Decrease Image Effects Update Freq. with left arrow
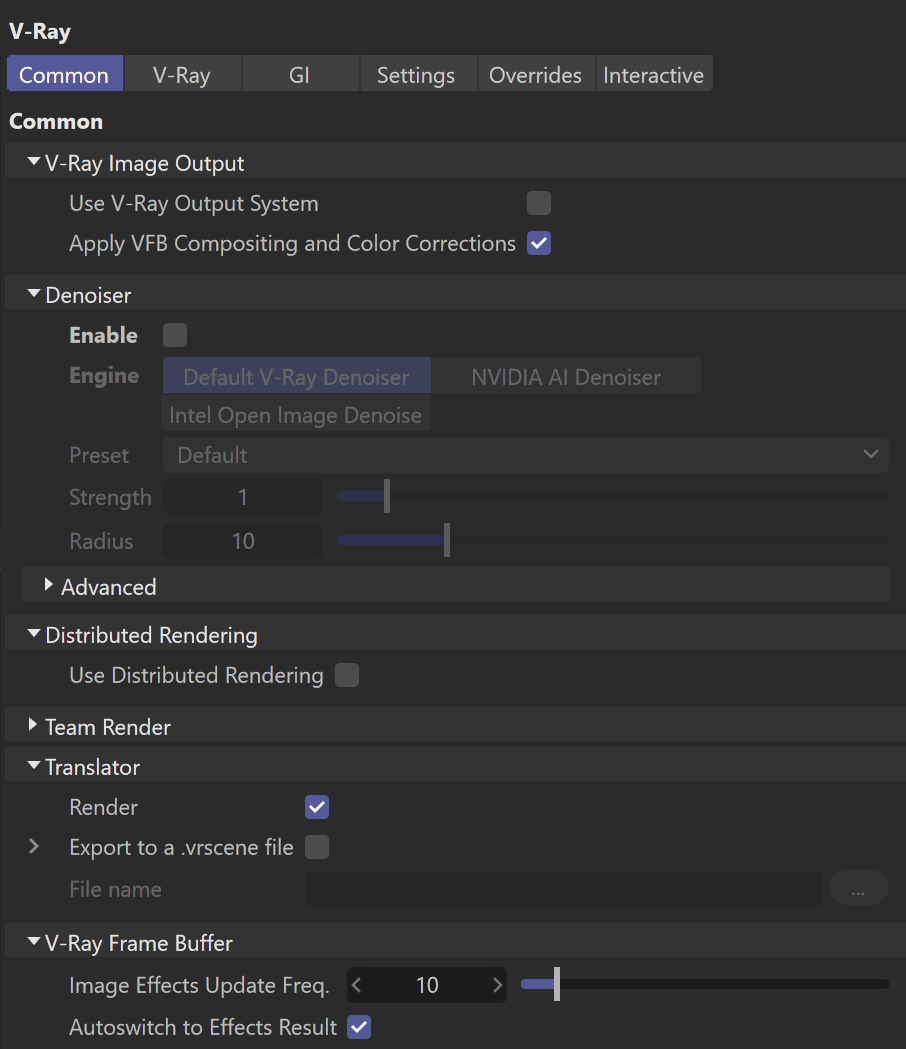Image resolution: width=906 pixels, height=1049 pixels. pos(357,985)
